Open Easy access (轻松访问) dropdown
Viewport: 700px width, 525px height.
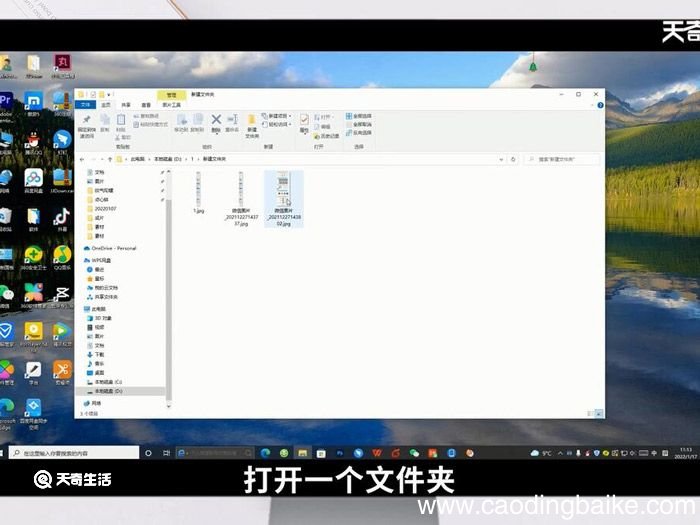click(x=276, y=124)
